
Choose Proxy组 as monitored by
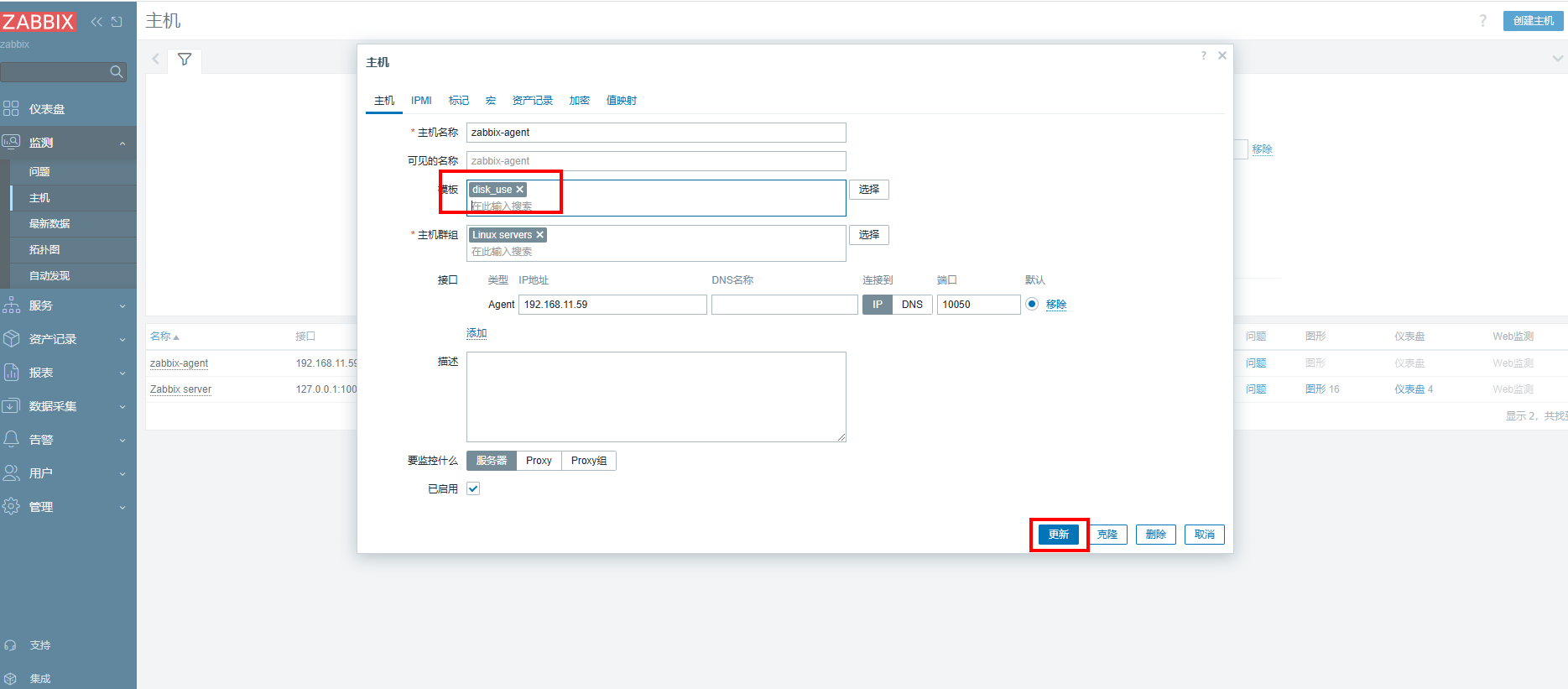click(x=589, y=461)
